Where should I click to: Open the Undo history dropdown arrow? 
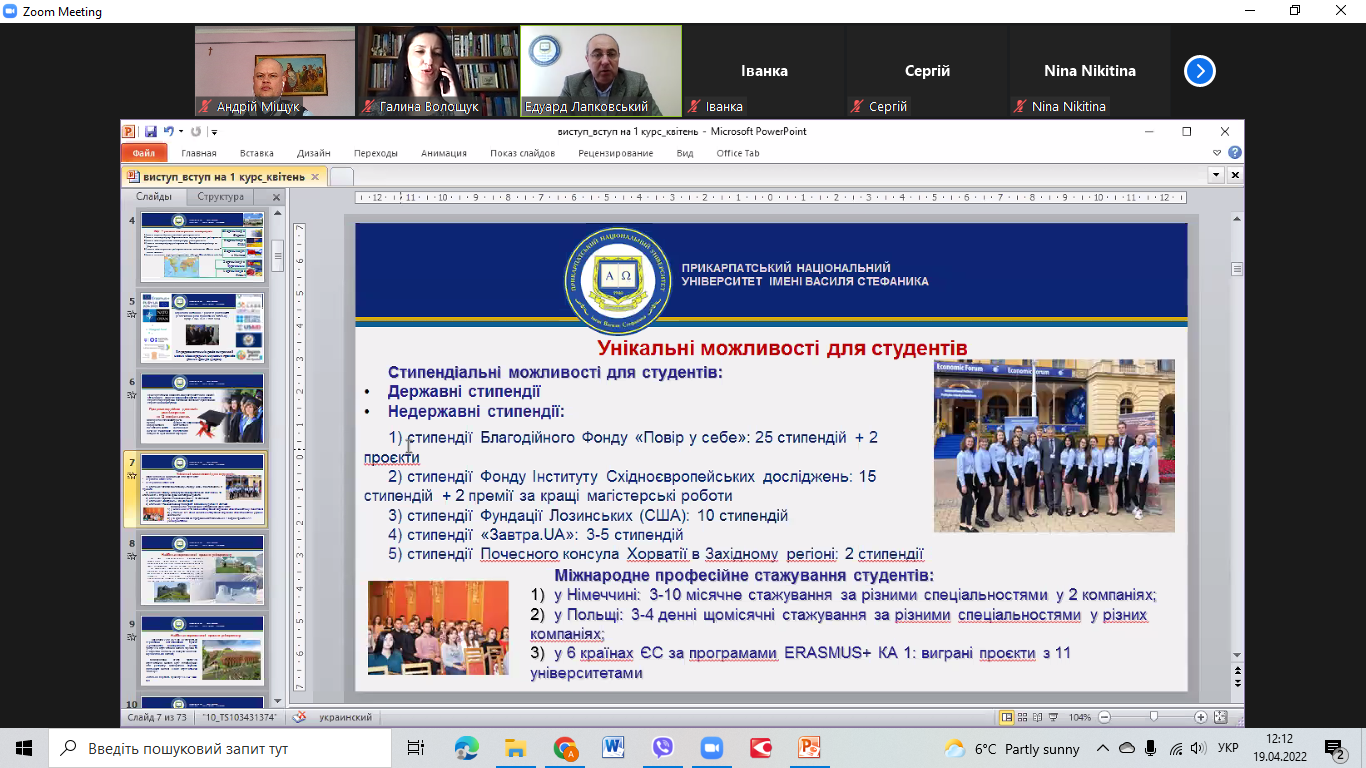coord(181,131)
